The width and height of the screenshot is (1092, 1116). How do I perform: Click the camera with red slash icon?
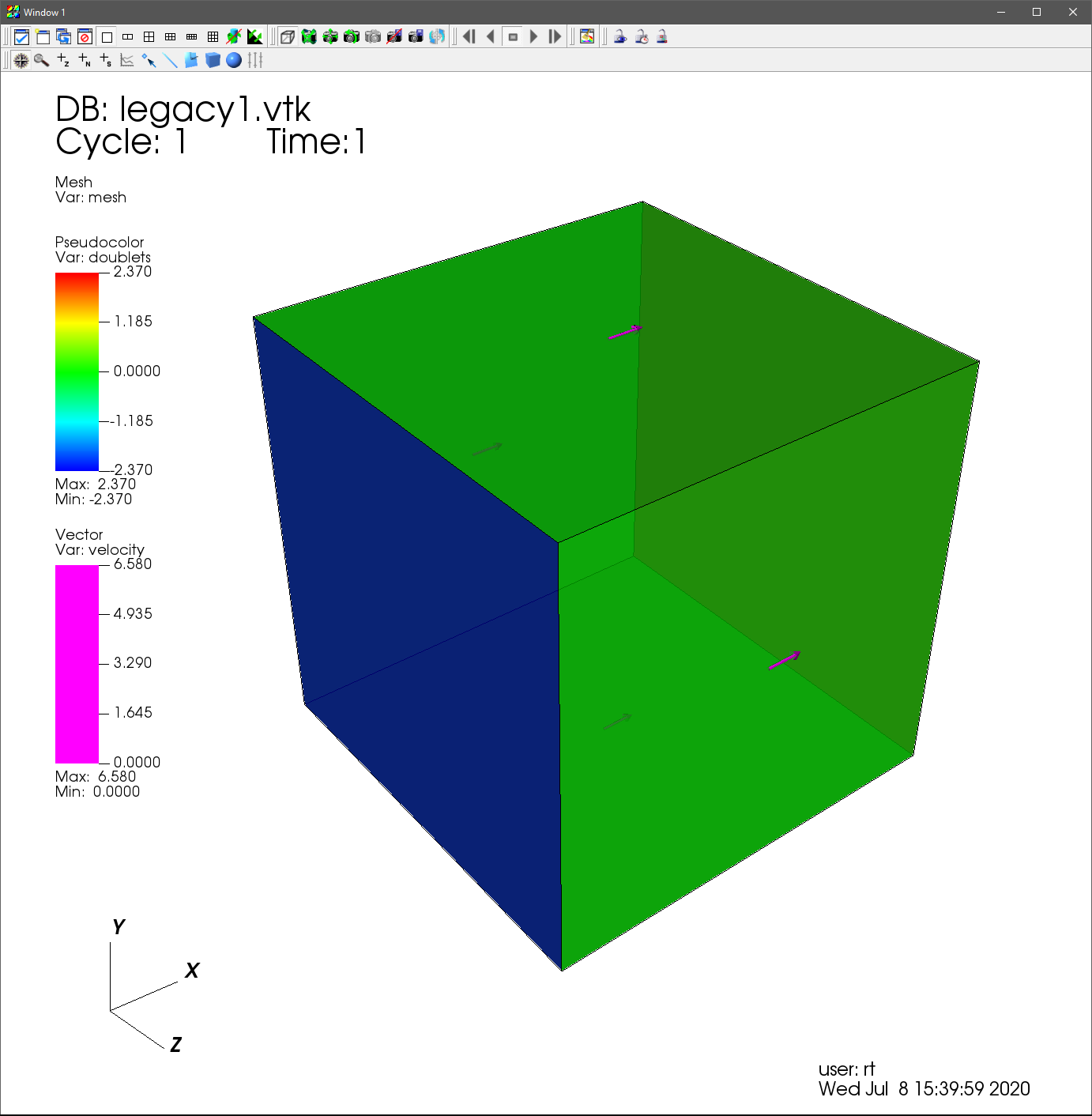(394, 36)
